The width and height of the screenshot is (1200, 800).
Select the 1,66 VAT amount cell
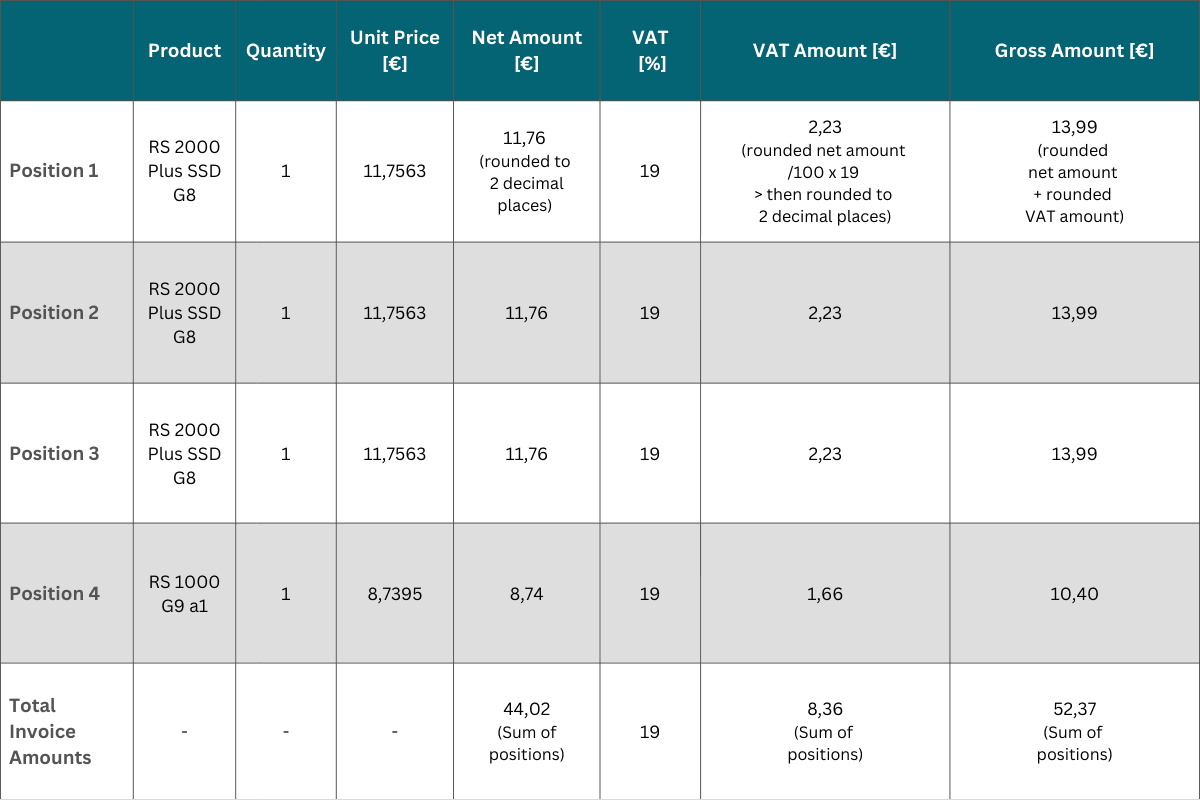point(825,594)
